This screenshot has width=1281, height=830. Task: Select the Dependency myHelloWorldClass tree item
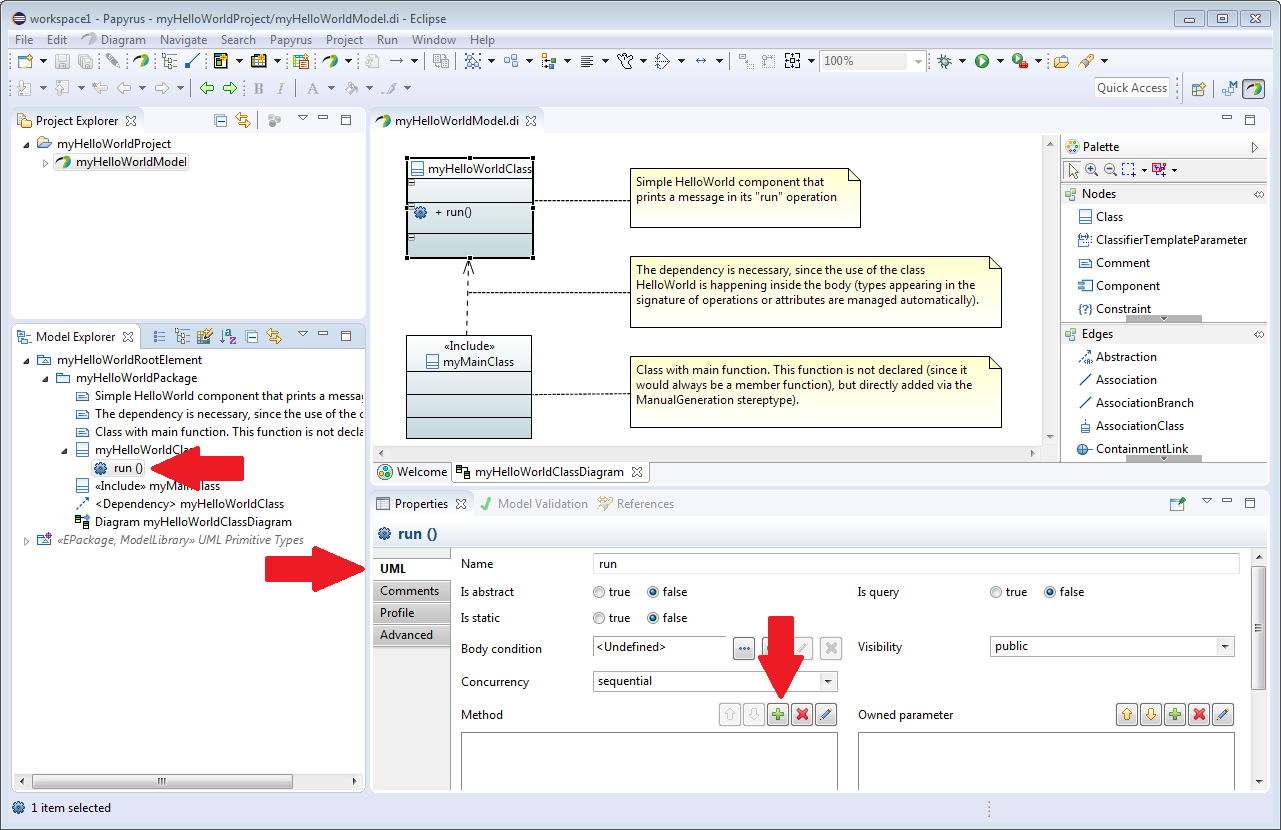[x=180, y=504]
